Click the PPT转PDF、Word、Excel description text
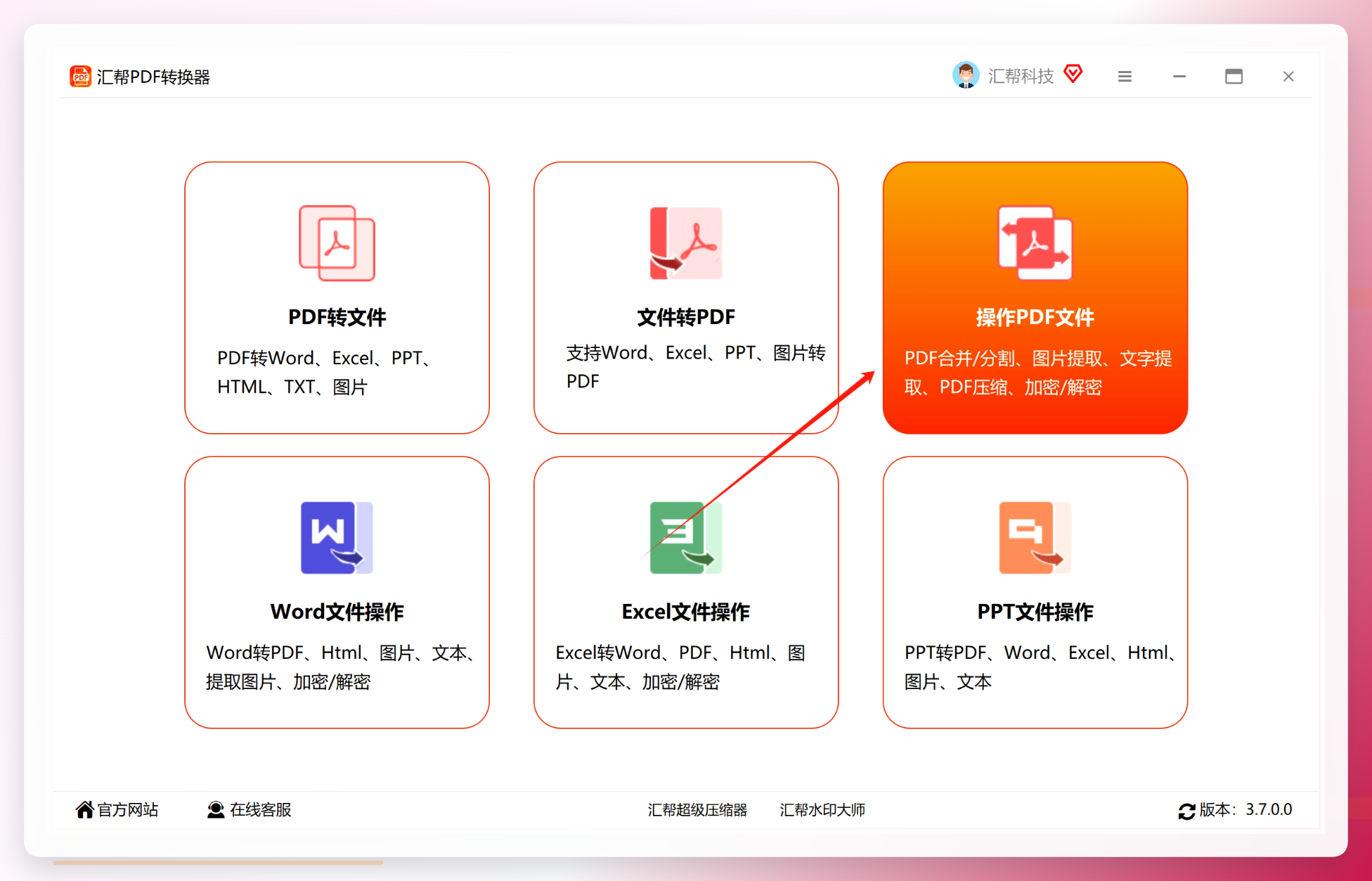The width and height of the screenshot is (1372, 881). click(x=1041, y=667)
